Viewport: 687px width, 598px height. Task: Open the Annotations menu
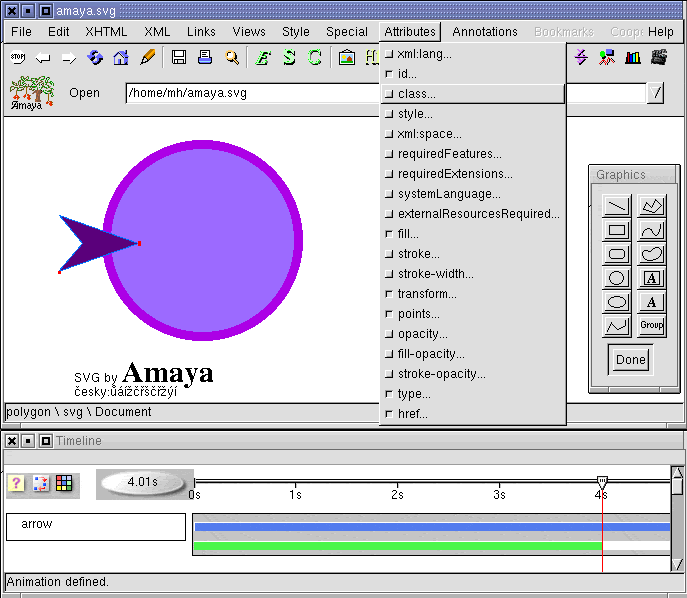(x=485, y=32)
